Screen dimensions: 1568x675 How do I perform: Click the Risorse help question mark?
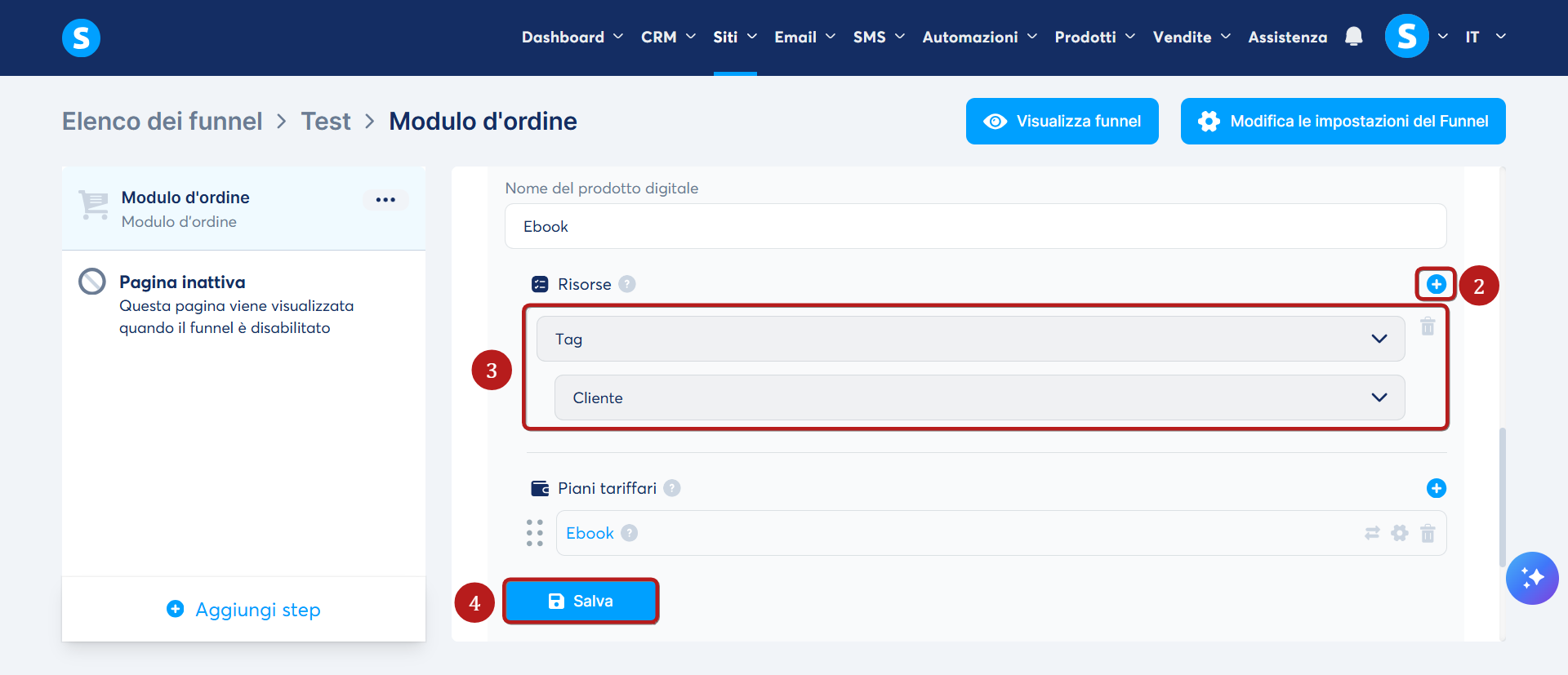point(626,284)
